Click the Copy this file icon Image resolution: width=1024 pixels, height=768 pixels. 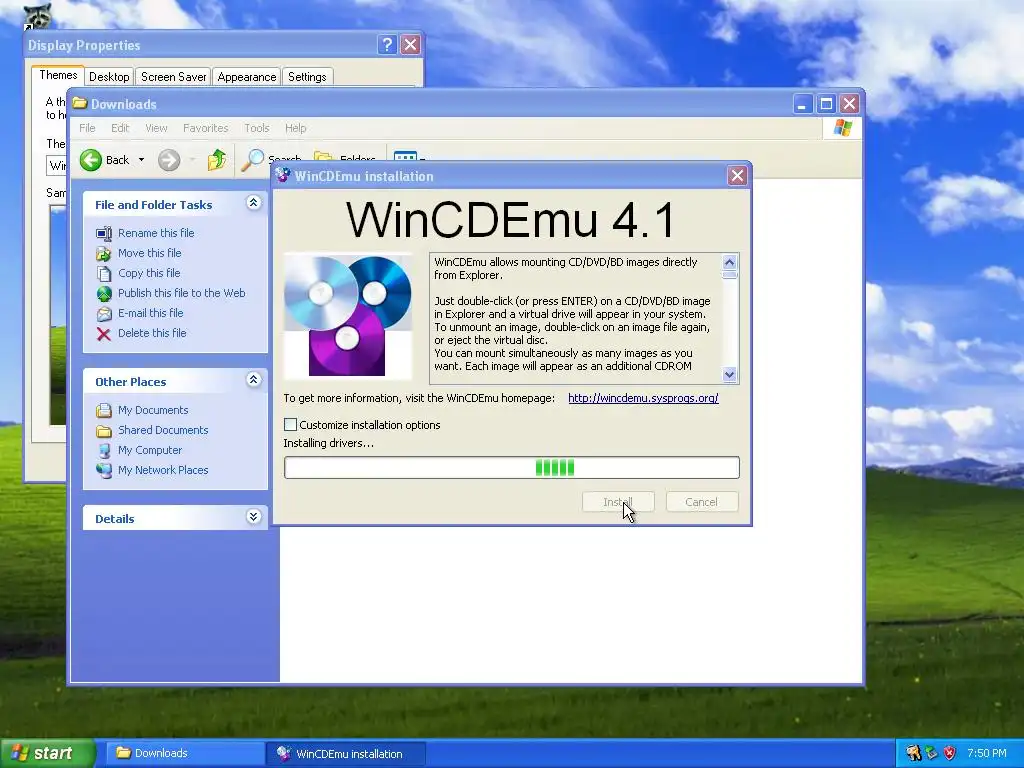pos(104,274)
